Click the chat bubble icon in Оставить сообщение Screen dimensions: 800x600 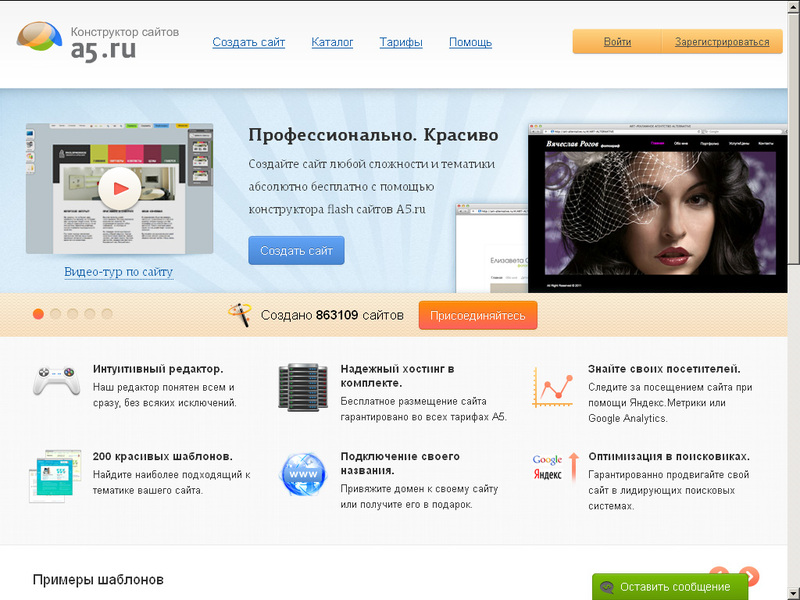coord(607,587)
